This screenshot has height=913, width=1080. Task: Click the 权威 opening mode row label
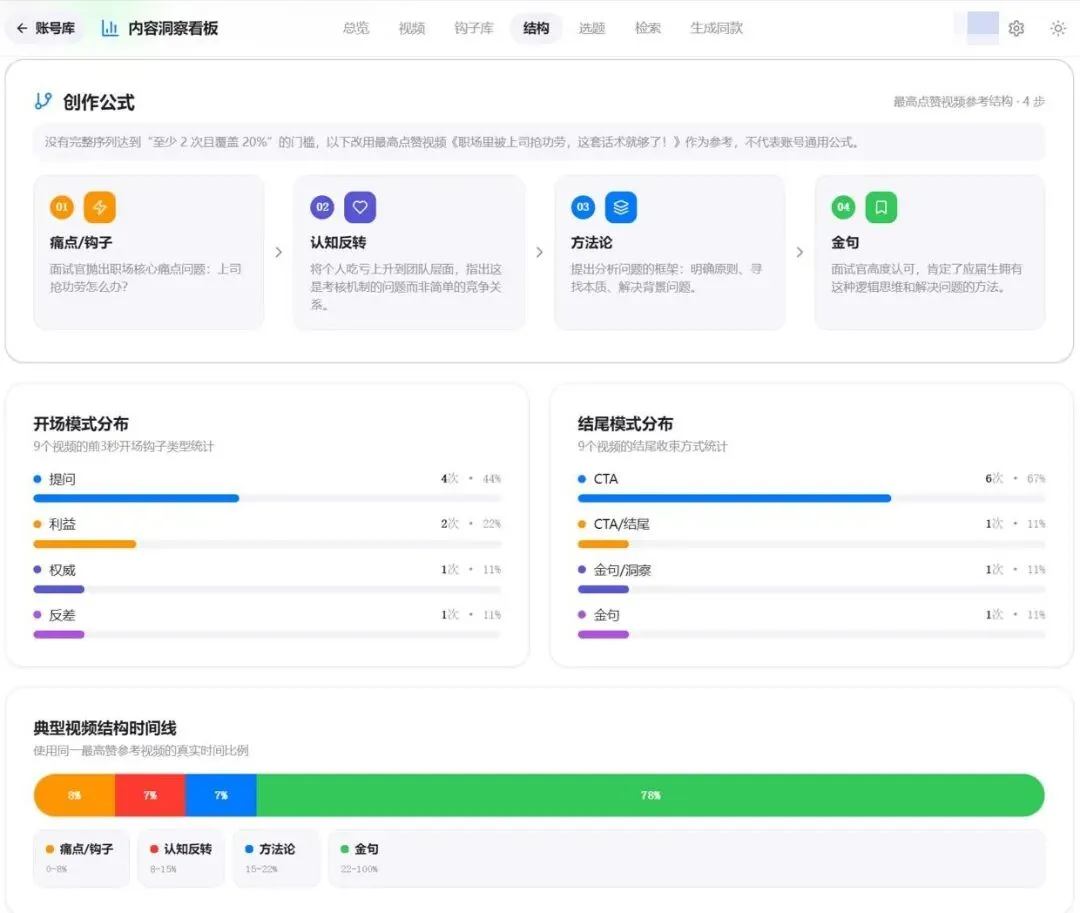tap(62, 570)
